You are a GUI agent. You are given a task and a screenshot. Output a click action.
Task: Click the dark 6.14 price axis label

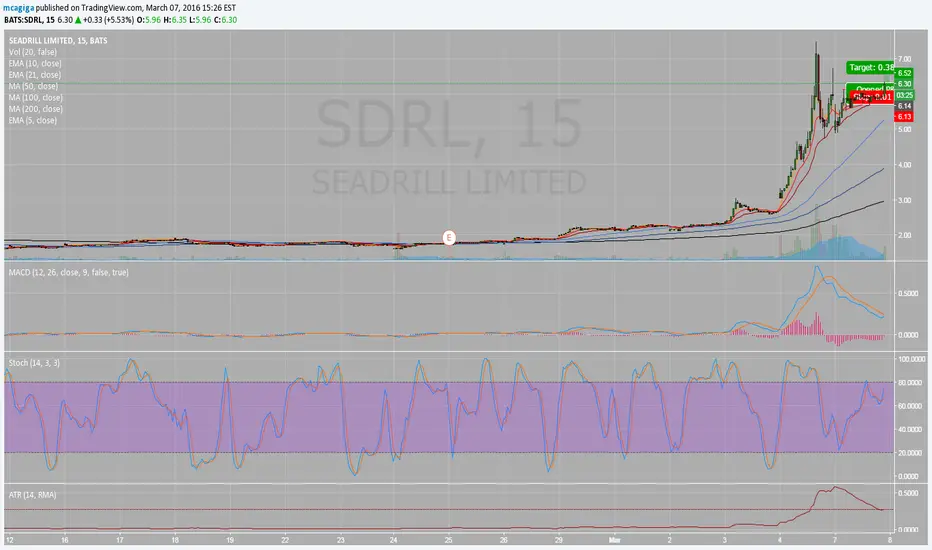click(x=905, y=106)
